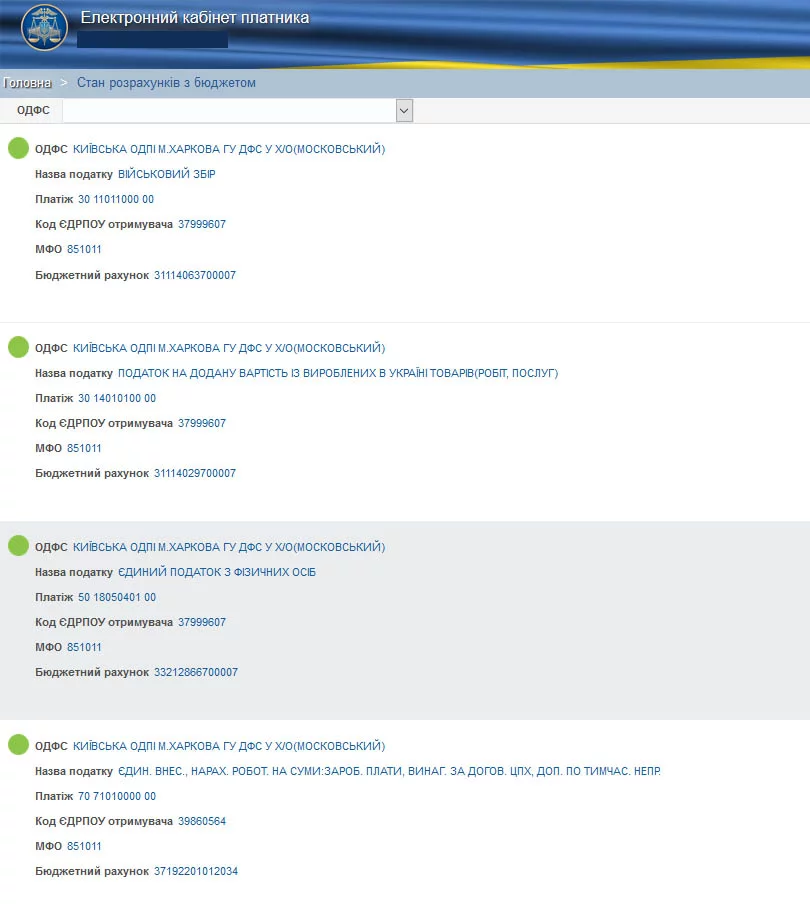Select payment code 30 11011000 00
Screen dimensions: 810x904
click(x=116, y=199)
